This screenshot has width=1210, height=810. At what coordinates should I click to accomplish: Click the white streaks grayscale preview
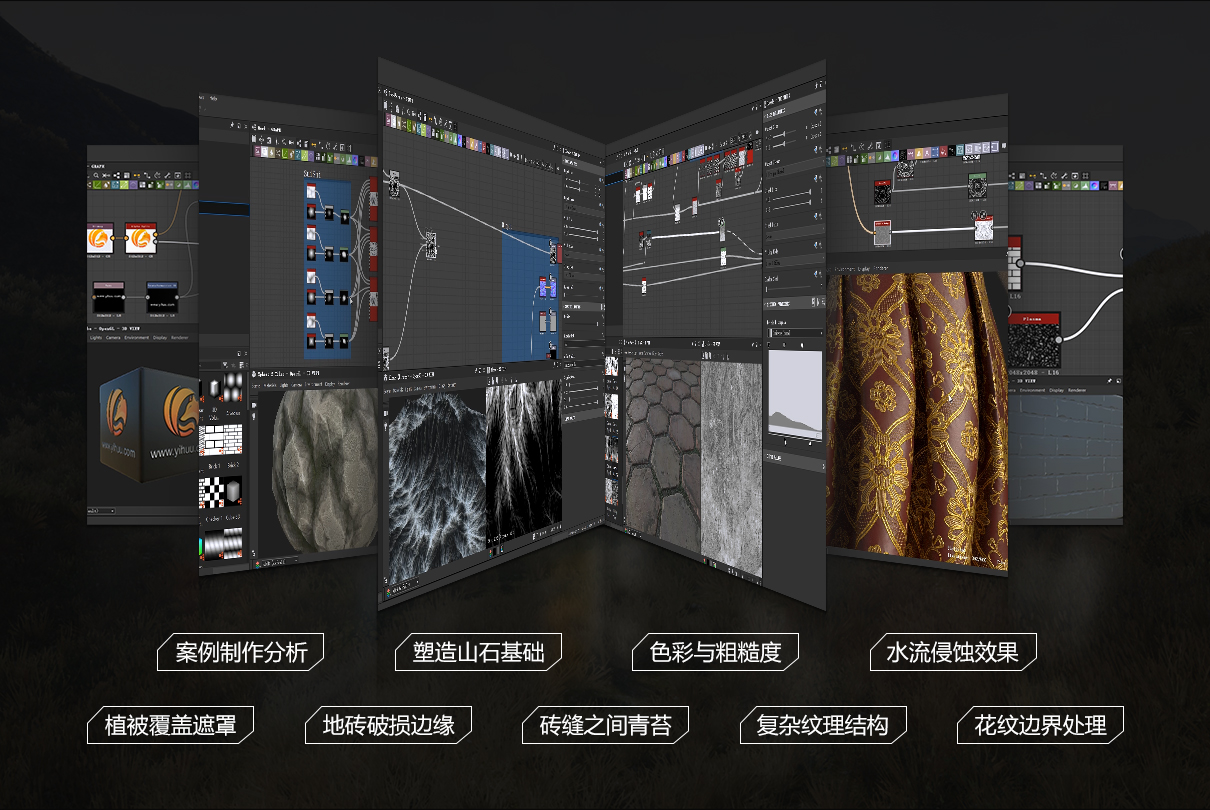pos(524,466)
